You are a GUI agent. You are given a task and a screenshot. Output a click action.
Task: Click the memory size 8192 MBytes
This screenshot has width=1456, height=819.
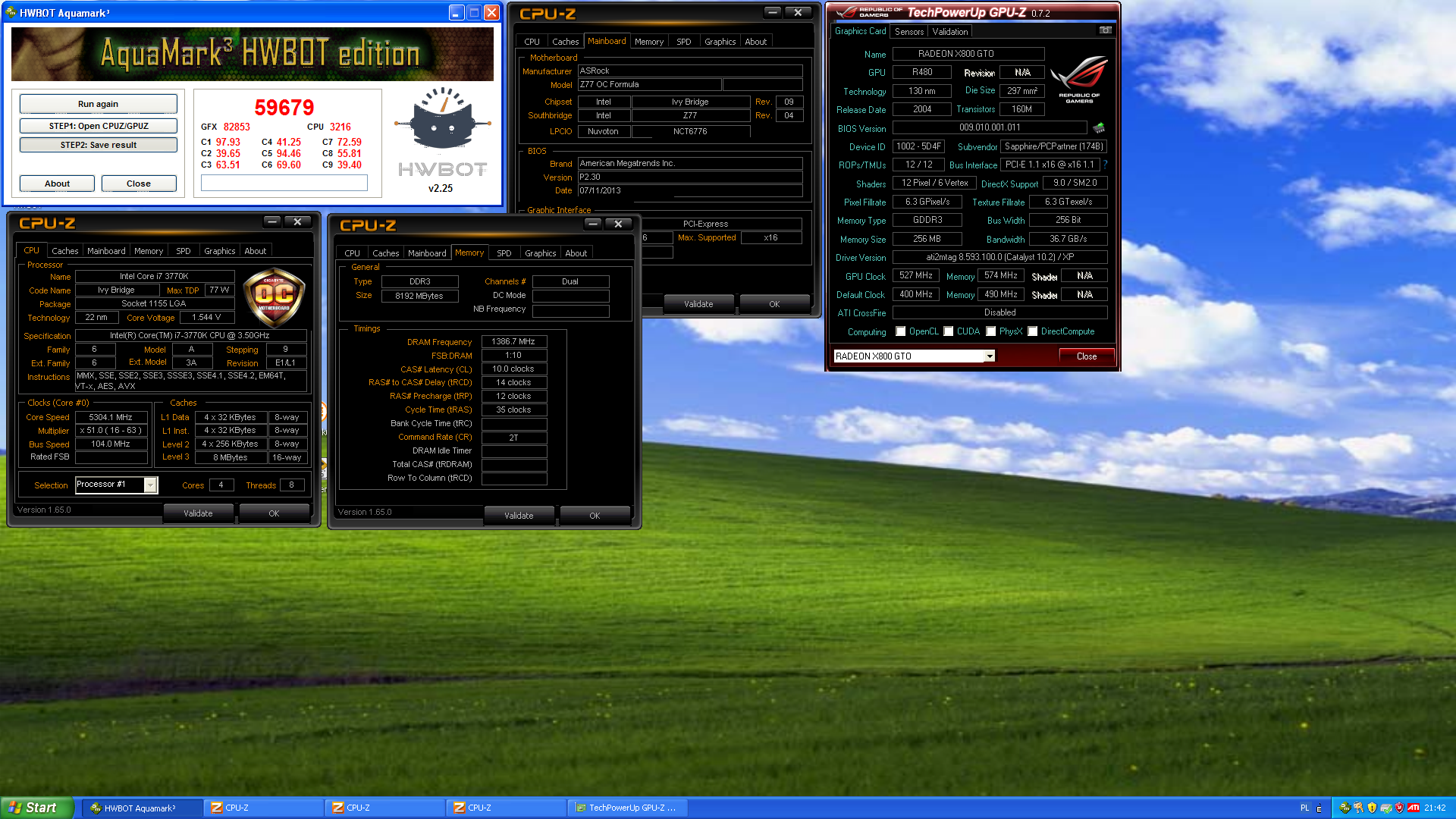[x=419, y=296]
